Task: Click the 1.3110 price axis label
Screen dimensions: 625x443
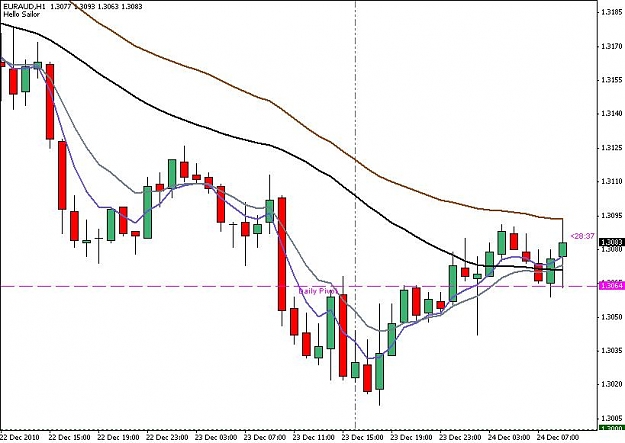Action: pyautogui.click(x=612, y=181)
